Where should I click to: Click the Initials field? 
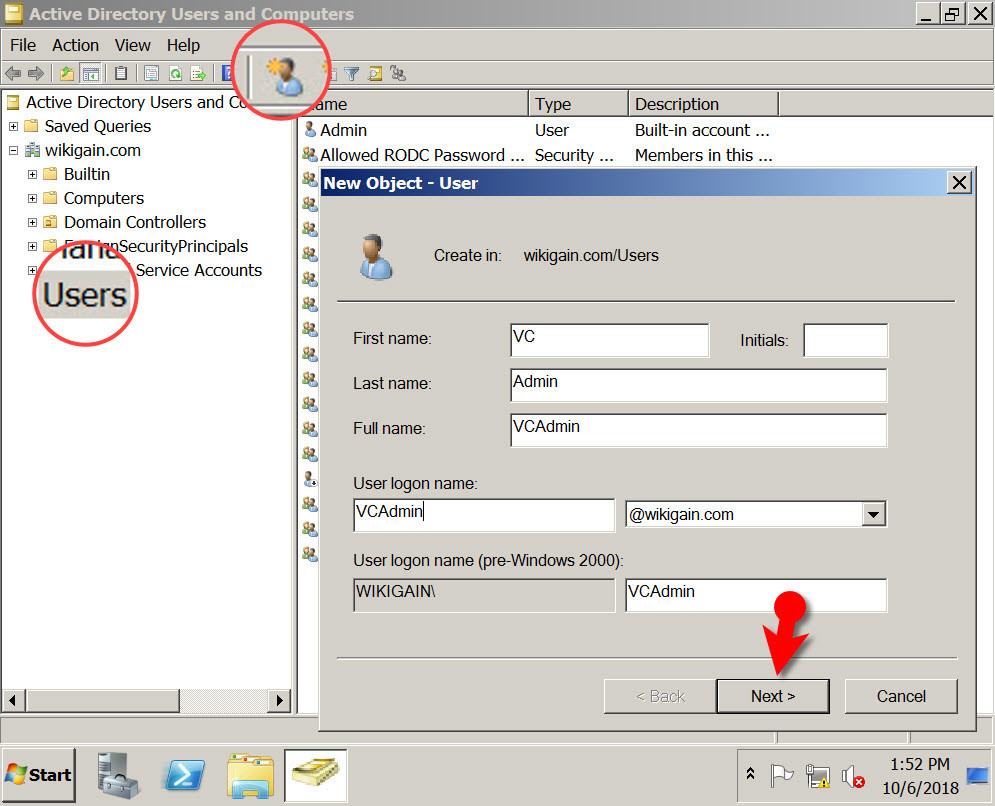tap(845, 340)
